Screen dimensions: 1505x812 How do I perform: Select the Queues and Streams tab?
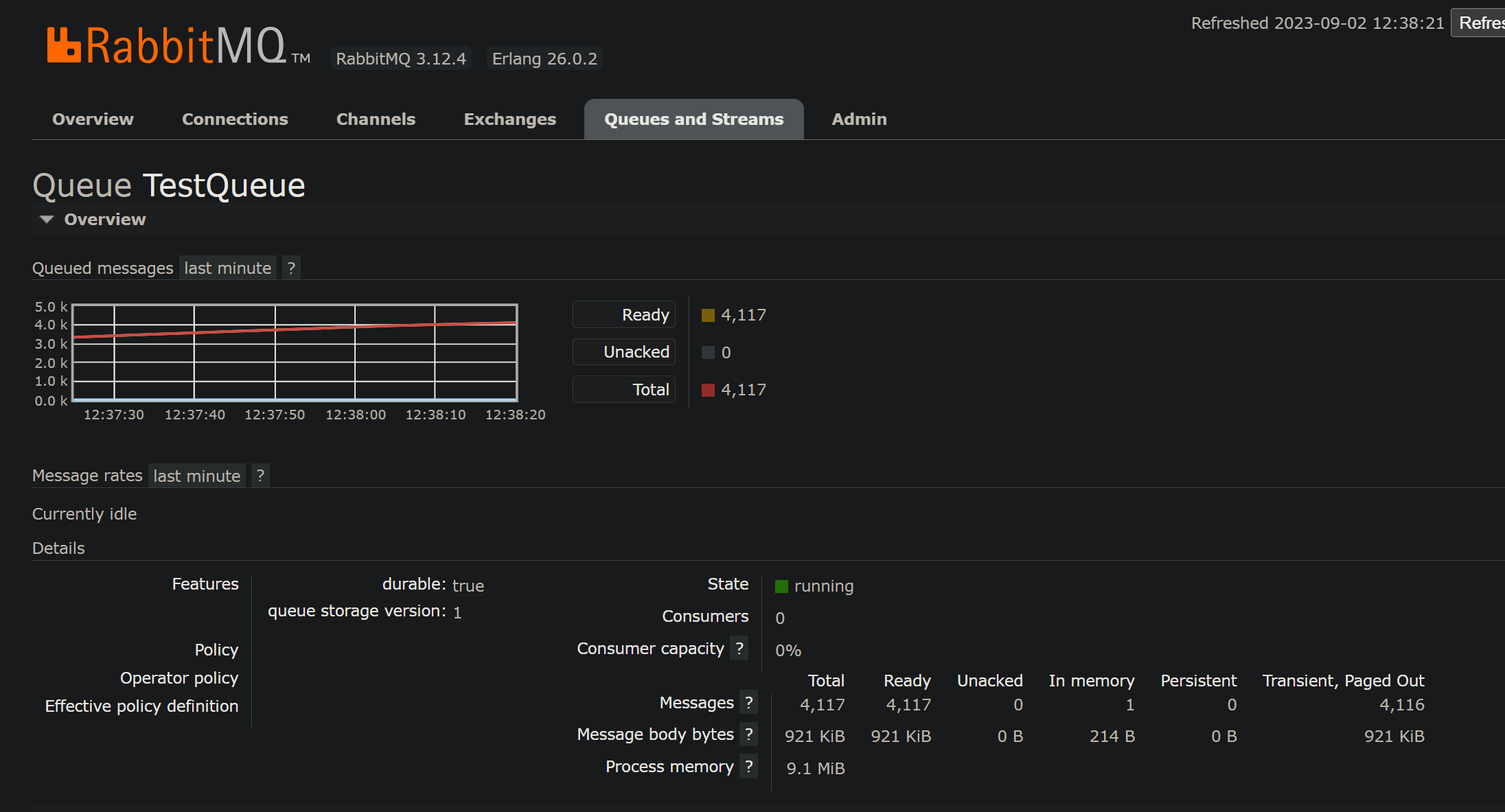tap(693, 119)
